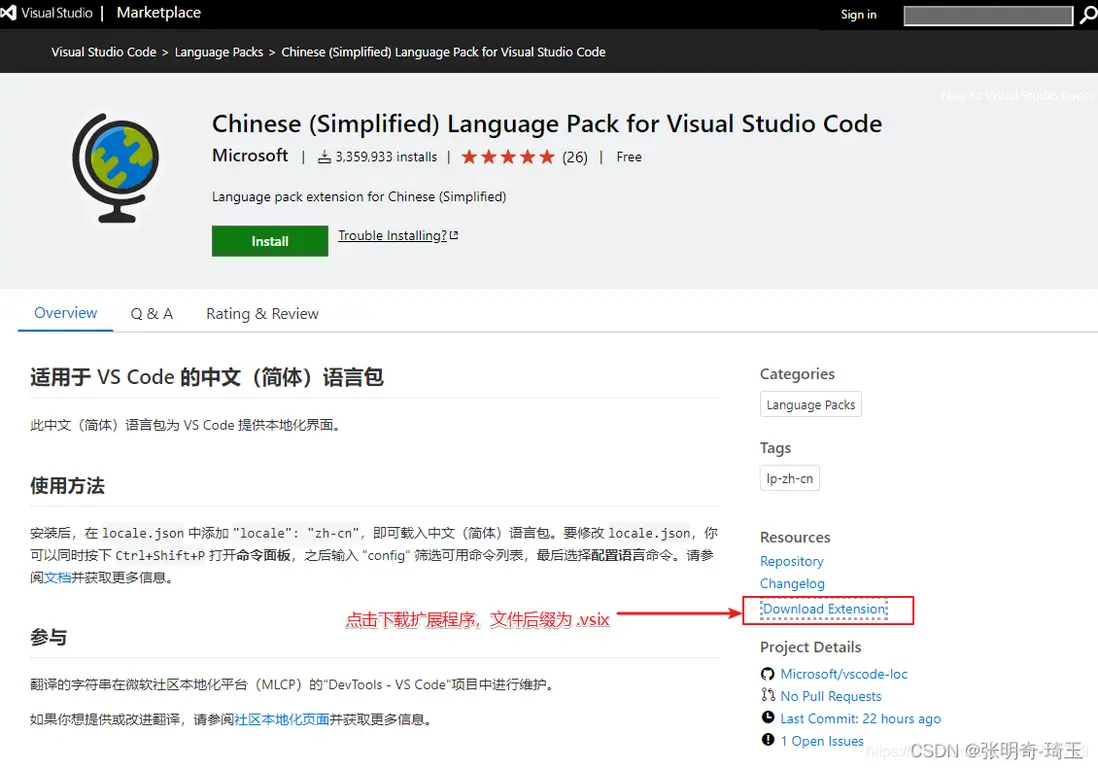
Task: Click the pull request icon
Action: 767,695
